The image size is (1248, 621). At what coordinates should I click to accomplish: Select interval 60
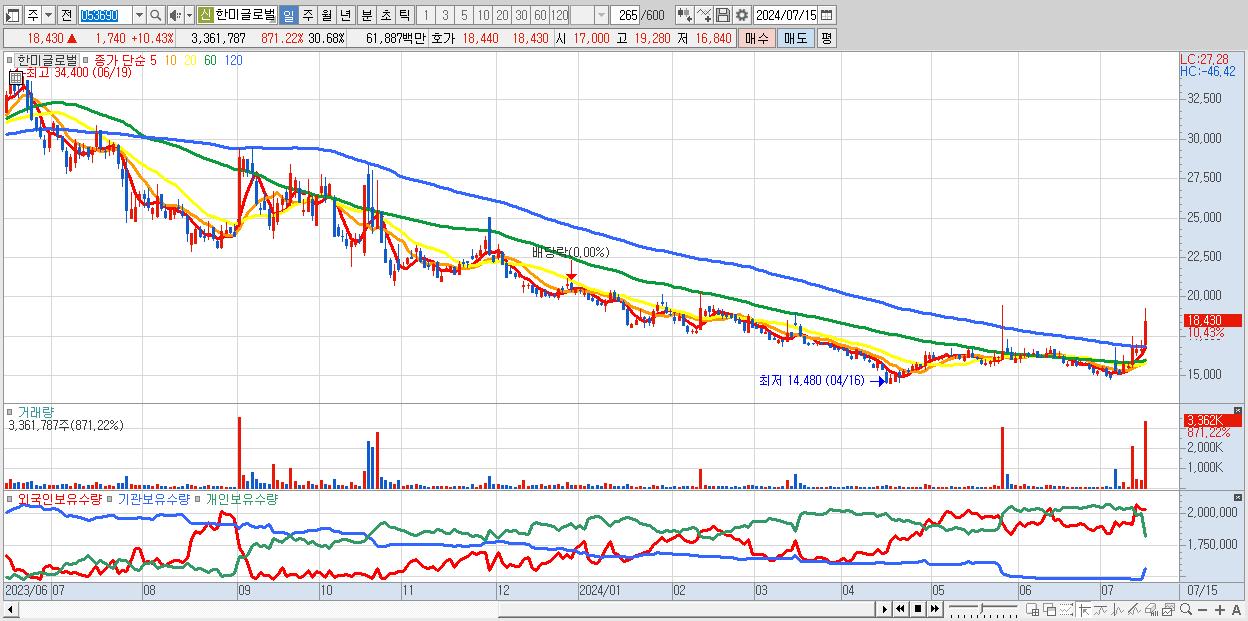[x=540, y=15]
